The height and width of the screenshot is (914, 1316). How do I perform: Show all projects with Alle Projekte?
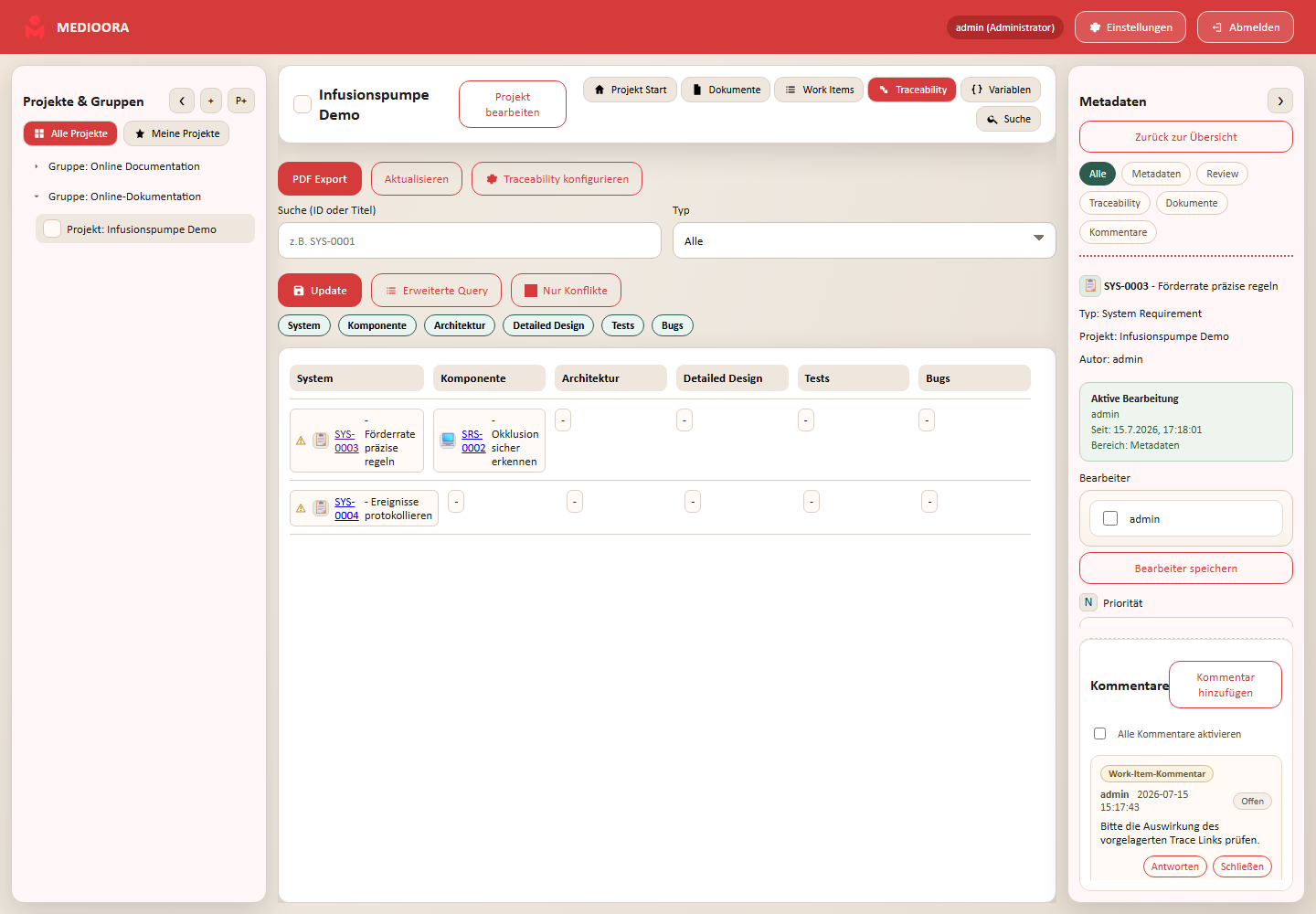click(70, 133)
